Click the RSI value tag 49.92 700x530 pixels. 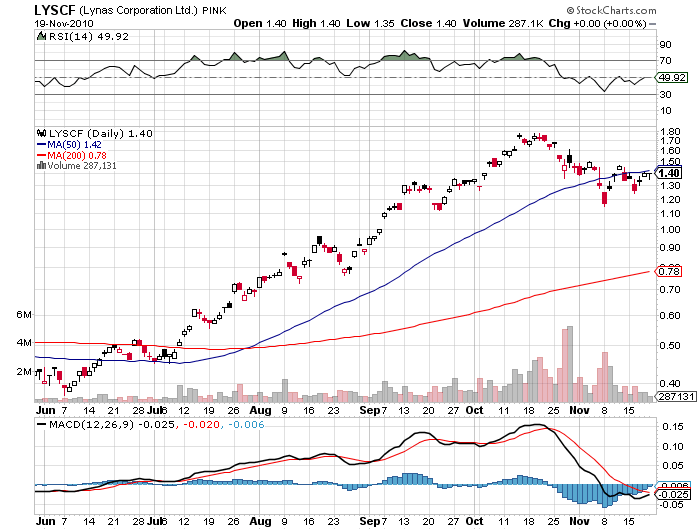click(672, 77)
